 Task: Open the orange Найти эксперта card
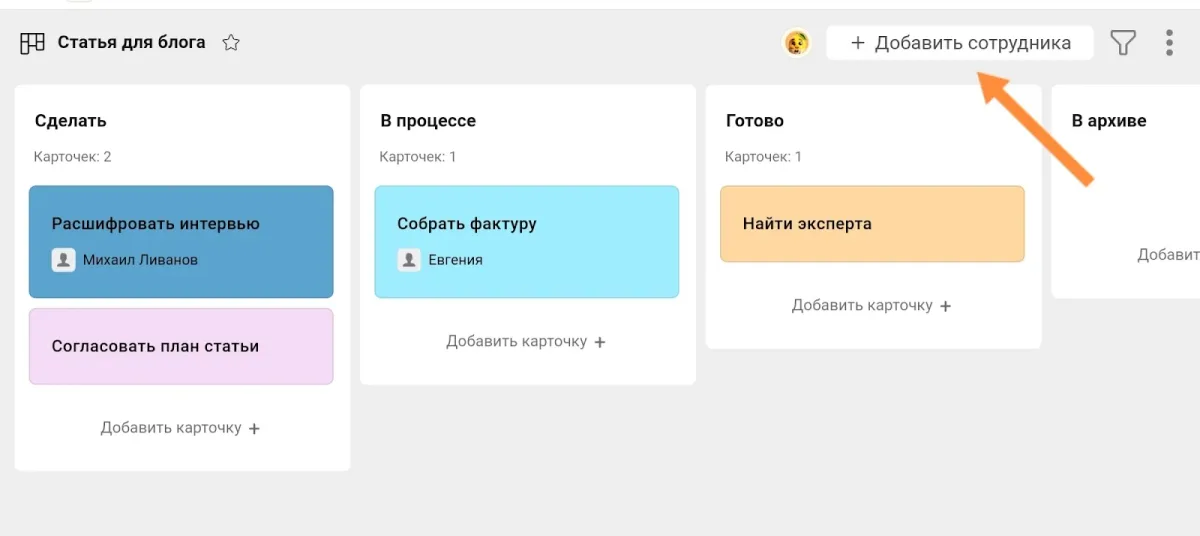872,224
